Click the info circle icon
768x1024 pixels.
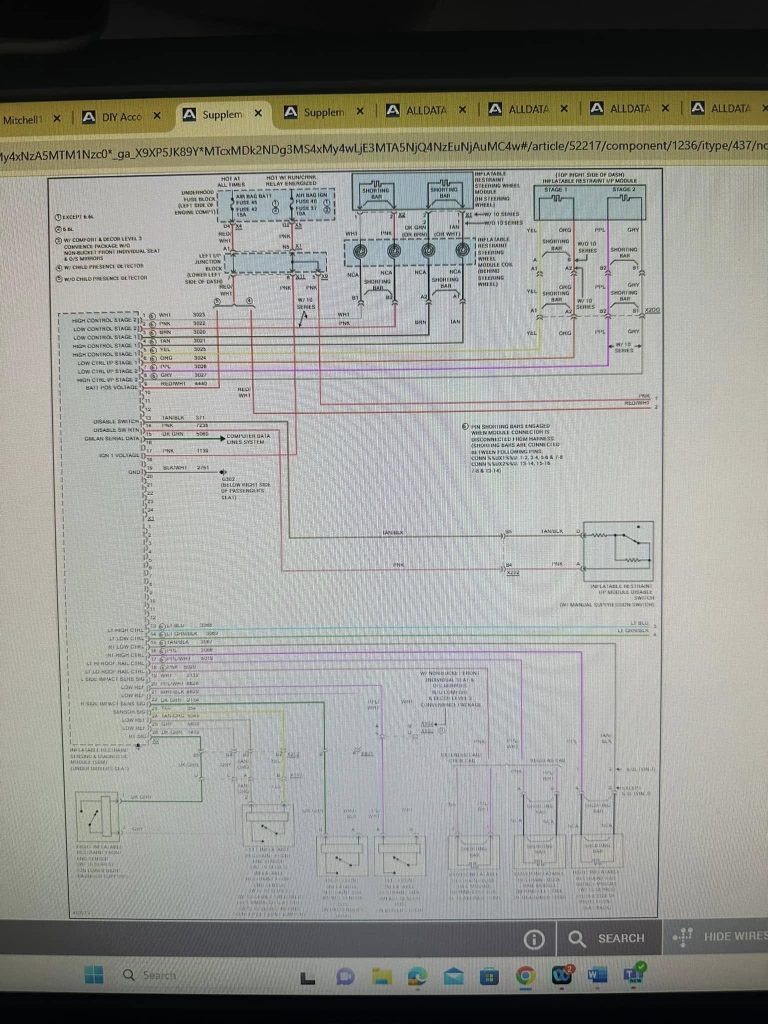535,938
